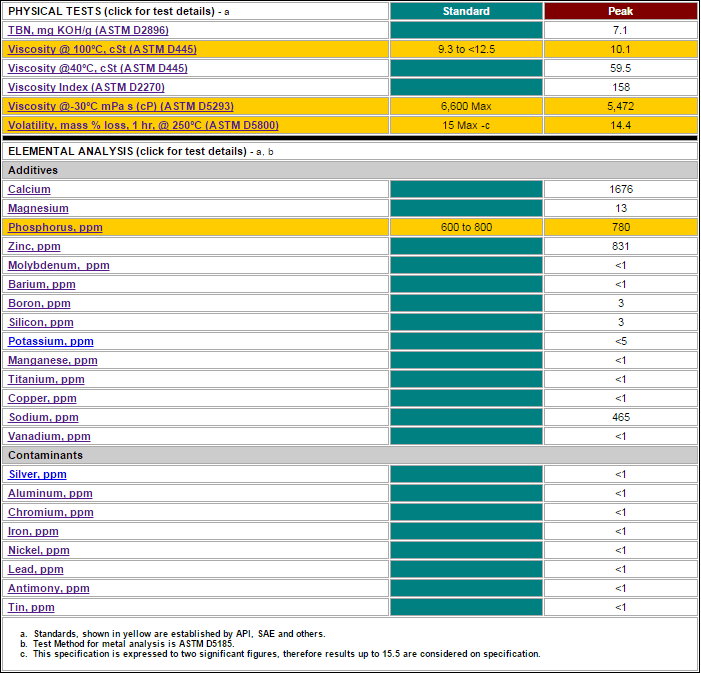Screen dimensions: 701x673
Task: Click the dark red Peak column header
Action: pyautogui.click(x=620, y=11)
